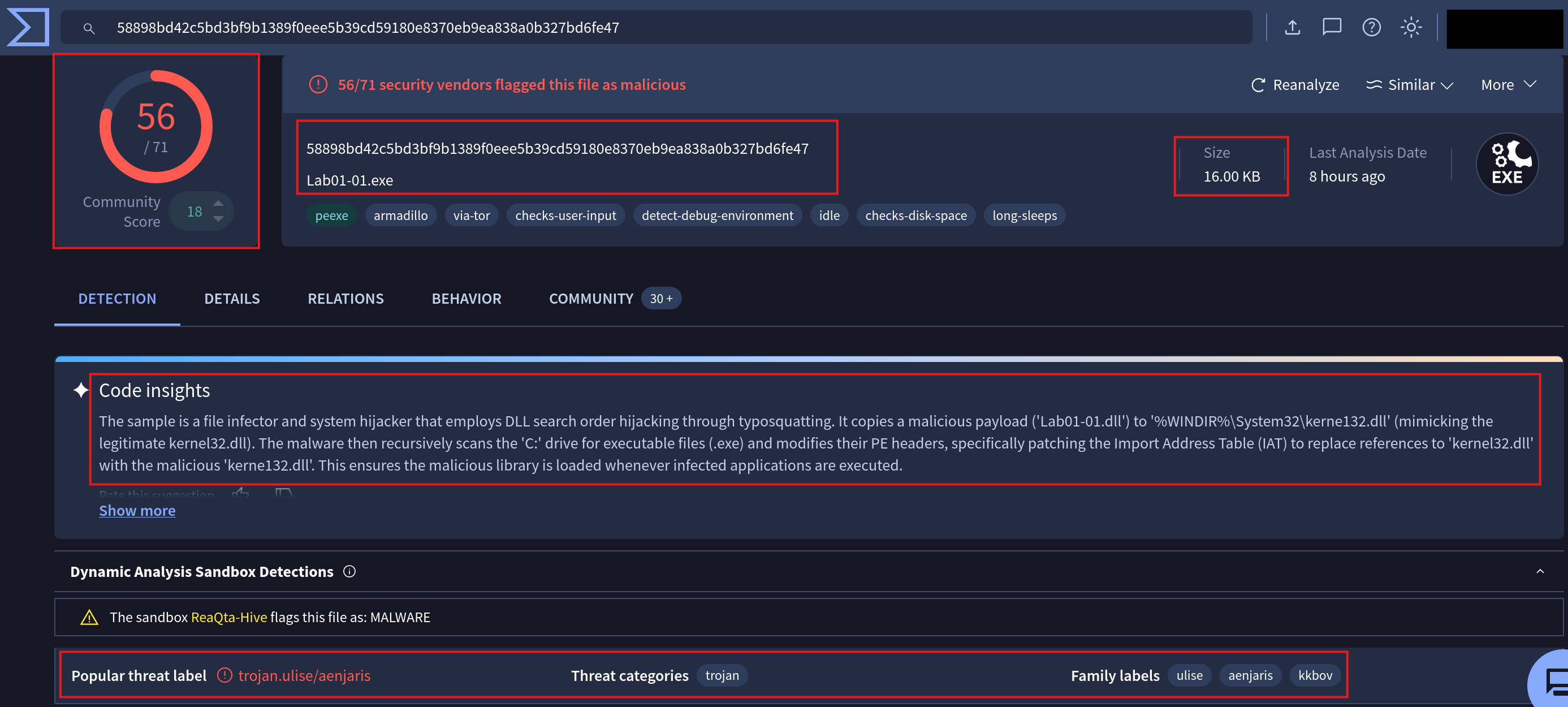Click the 16.00 KB size value
This screenshot has width=1568, height=707.
tap(1232, 176)
